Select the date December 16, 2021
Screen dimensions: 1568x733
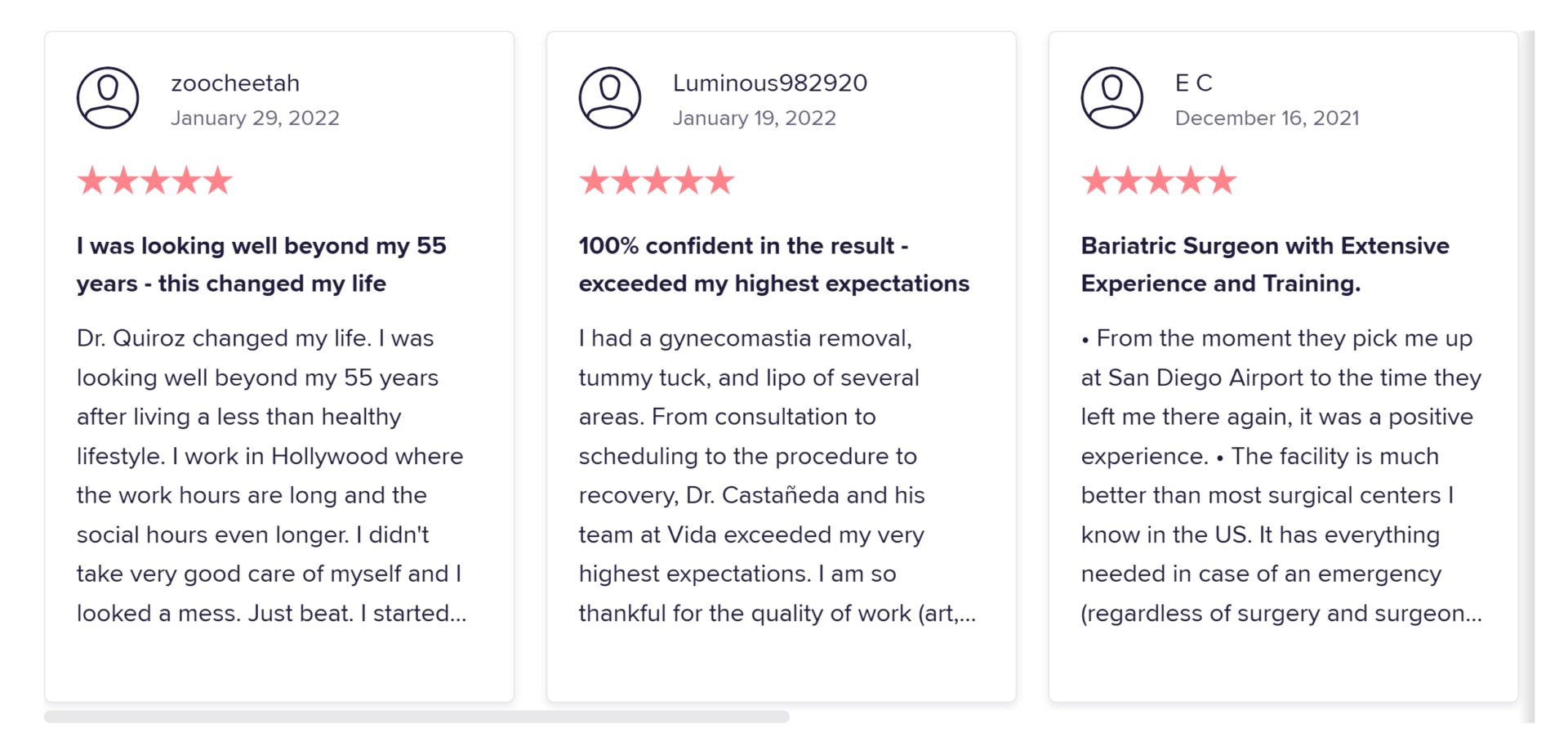click(1267, 118)
